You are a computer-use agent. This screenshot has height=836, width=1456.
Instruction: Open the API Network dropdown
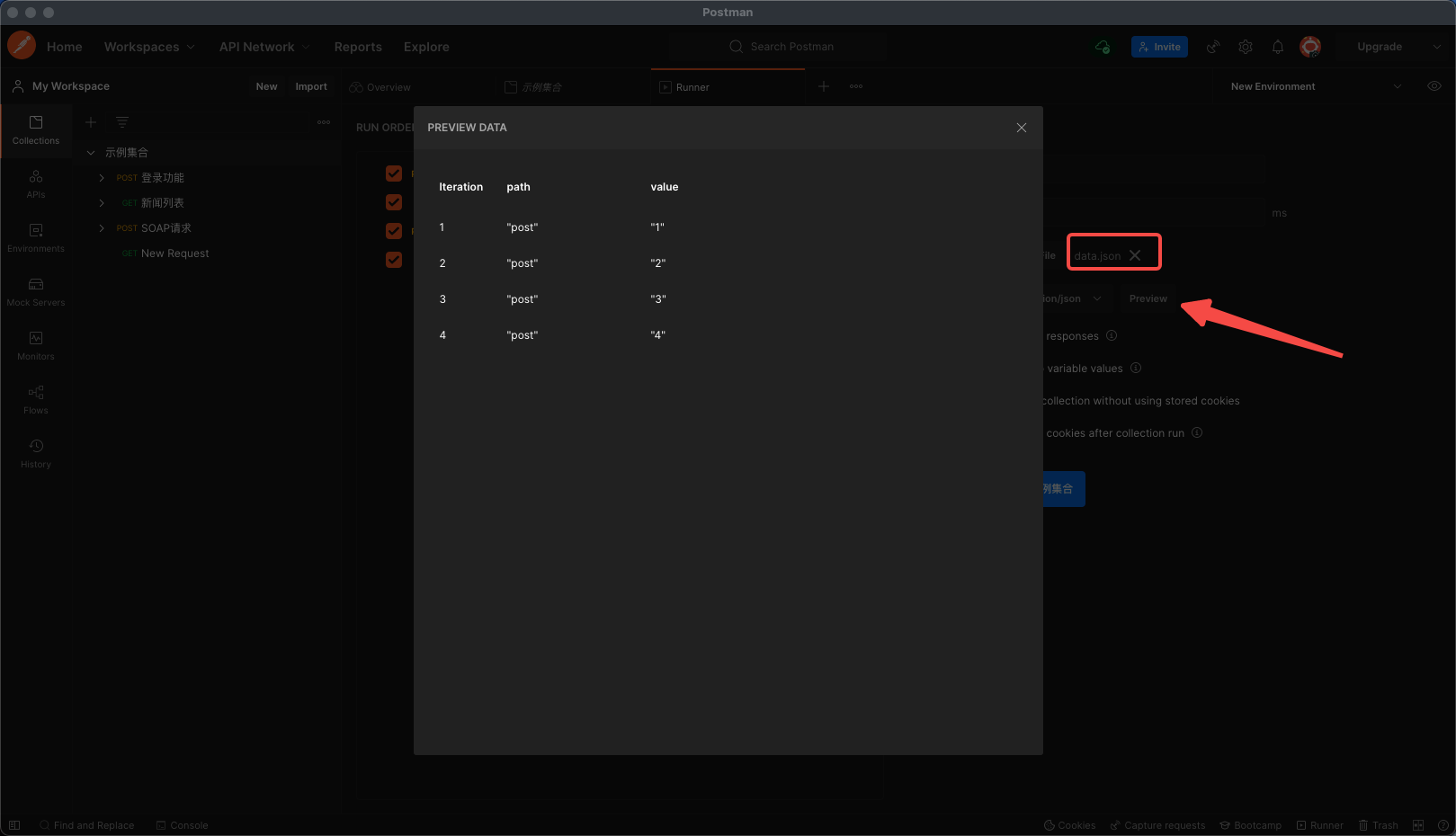[264, 47]
